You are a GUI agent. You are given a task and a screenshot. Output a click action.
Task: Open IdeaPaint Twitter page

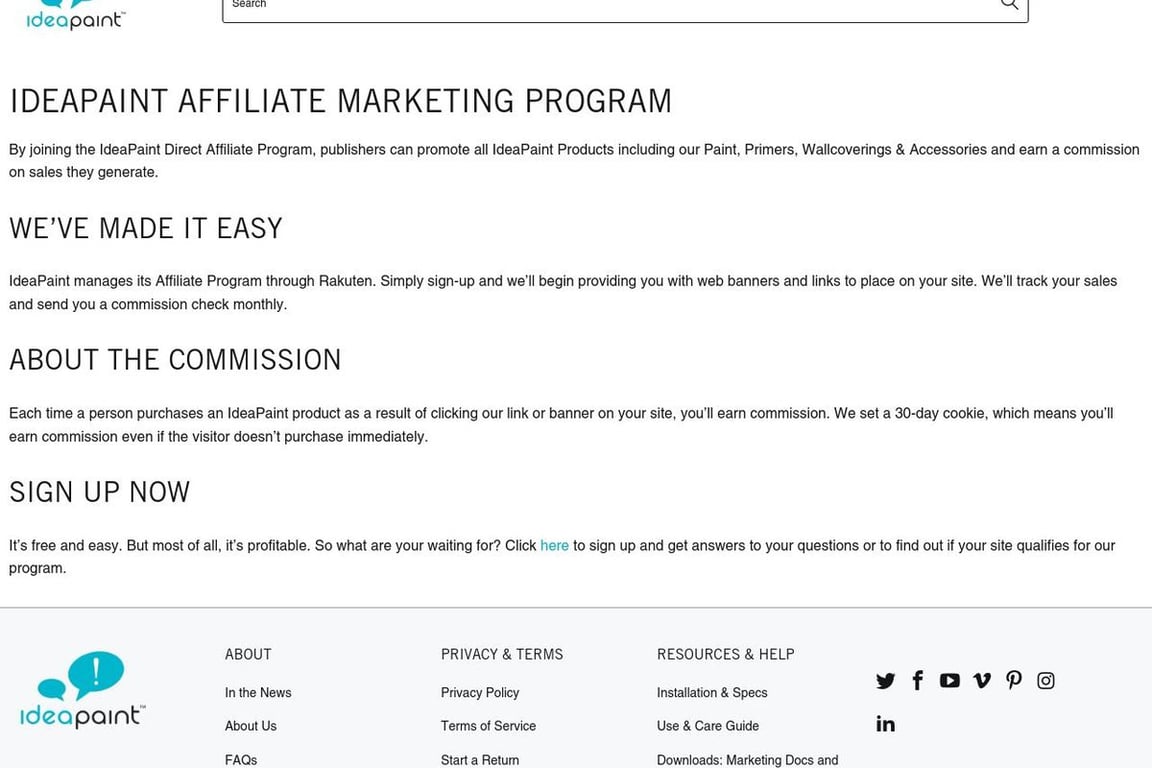click(885, 681)
